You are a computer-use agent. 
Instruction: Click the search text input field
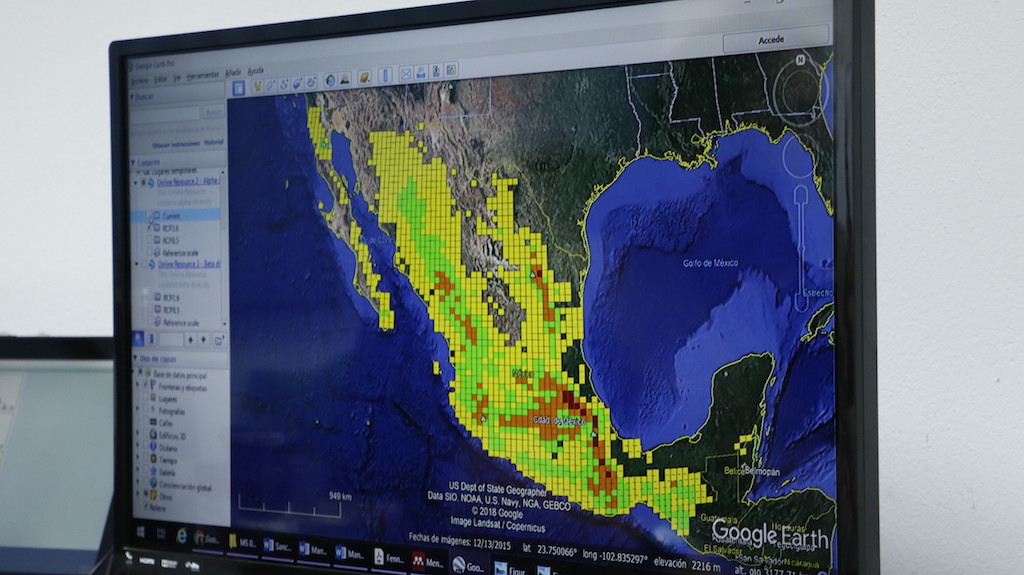point(165,113)
